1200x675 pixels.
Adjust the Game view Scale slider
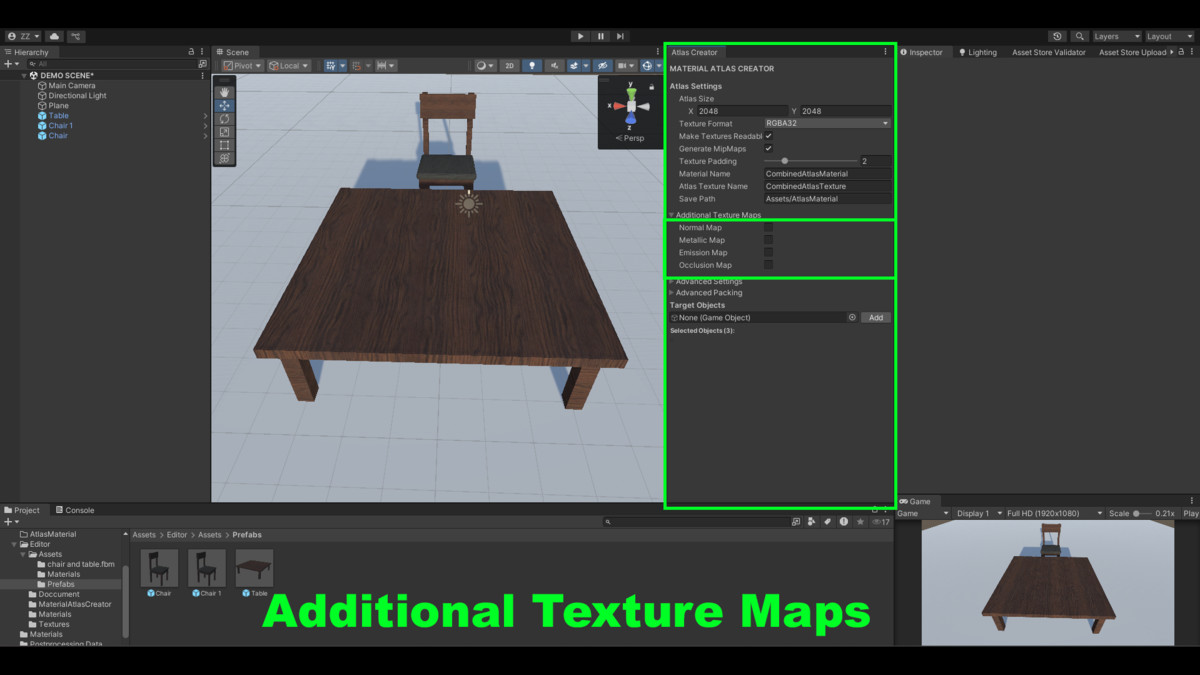click(x=1142, y=513)
